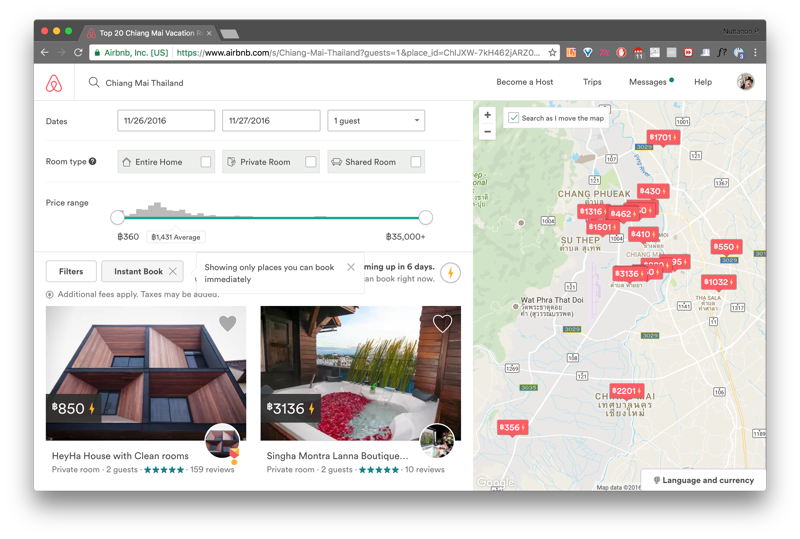Viewport: 800px width, 539px height.
Task: Select the ฿1032 map price marker
Action: (x=719, y=282)
